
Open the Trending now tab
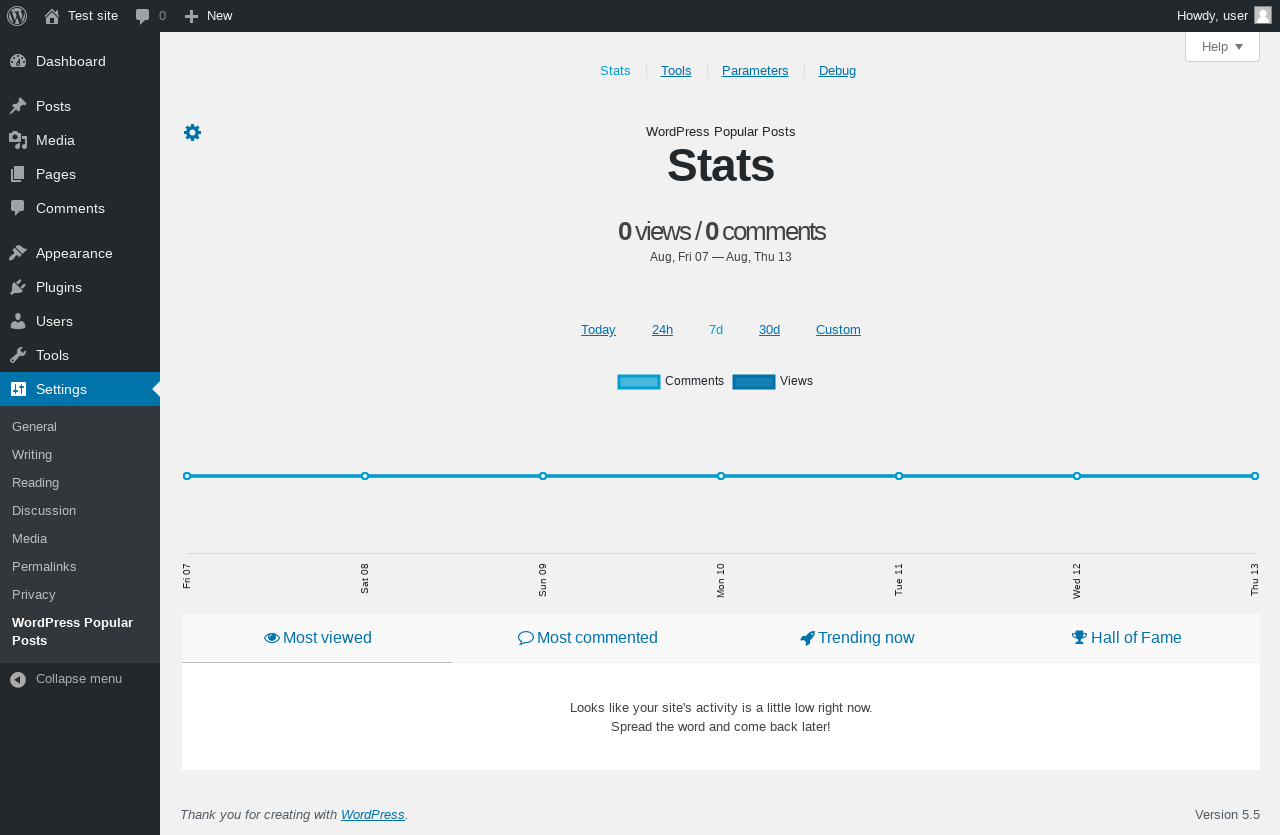(857, 638)
